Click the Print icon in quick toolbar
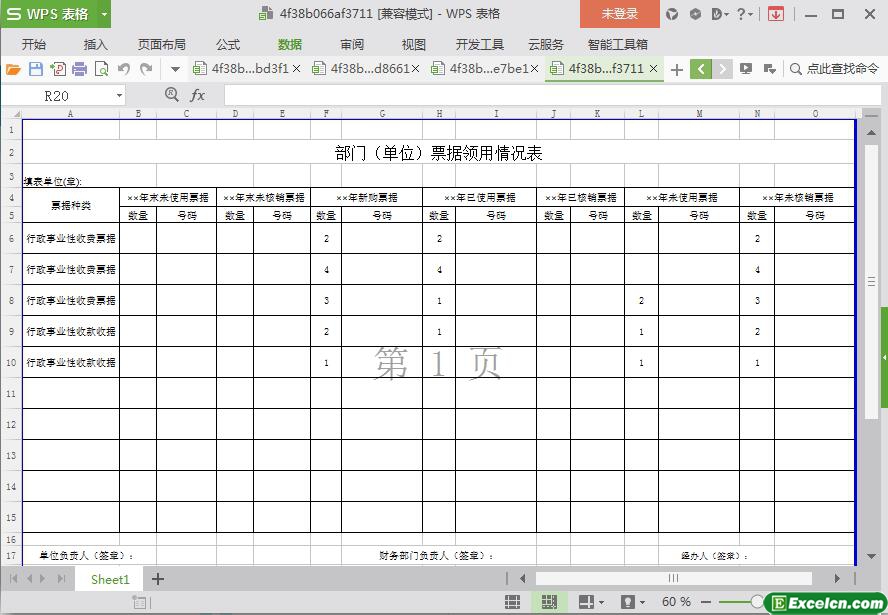 coord(79,69)
